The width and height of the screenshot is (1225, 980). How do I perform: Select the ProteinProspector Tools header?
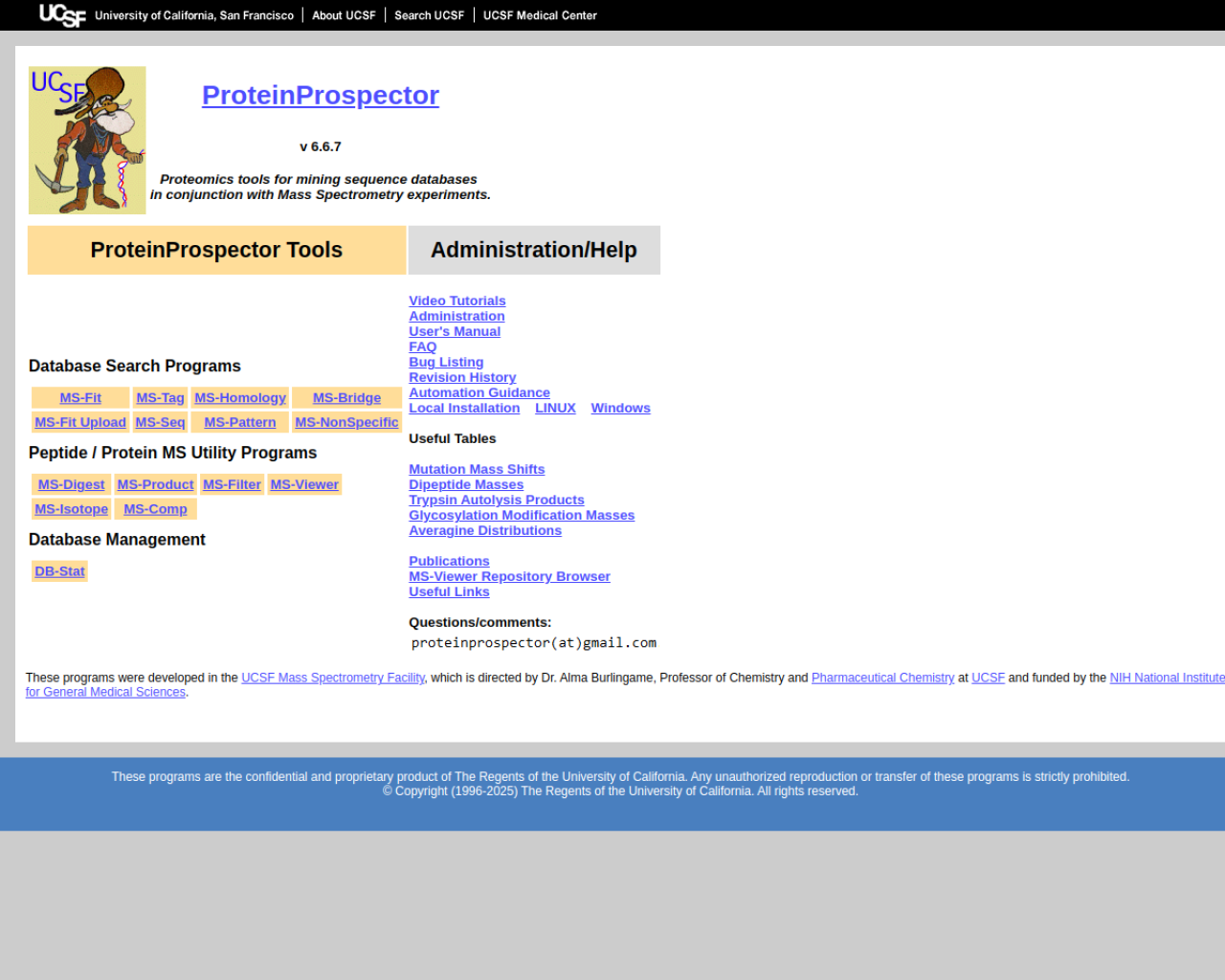tap(216, 250)
